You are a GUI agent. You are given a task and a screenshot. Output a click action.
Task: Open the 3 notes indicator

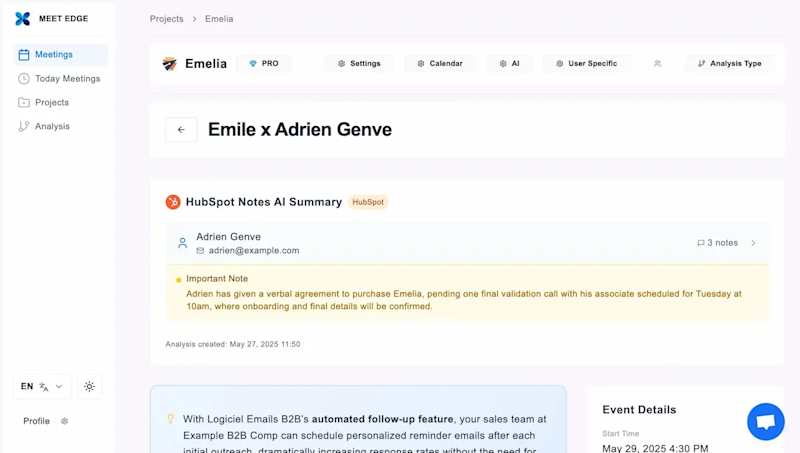tap(718, 243)
